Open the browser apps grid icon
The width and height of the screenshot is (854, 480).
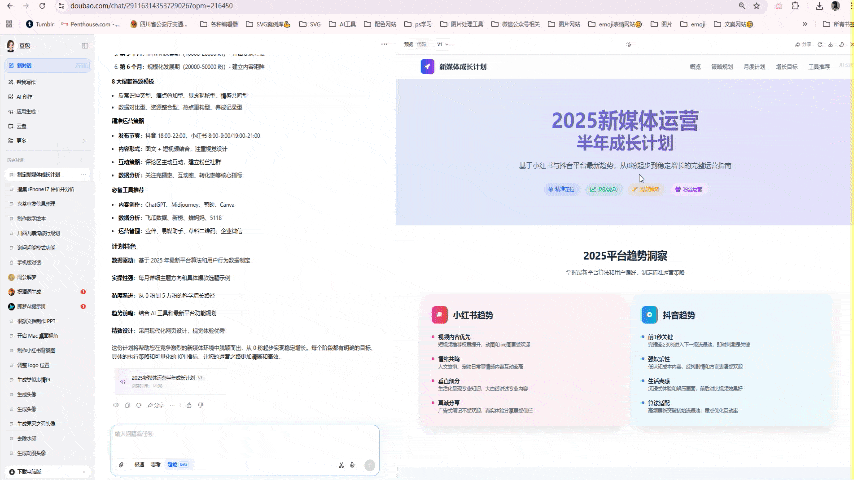coord(9,24)
